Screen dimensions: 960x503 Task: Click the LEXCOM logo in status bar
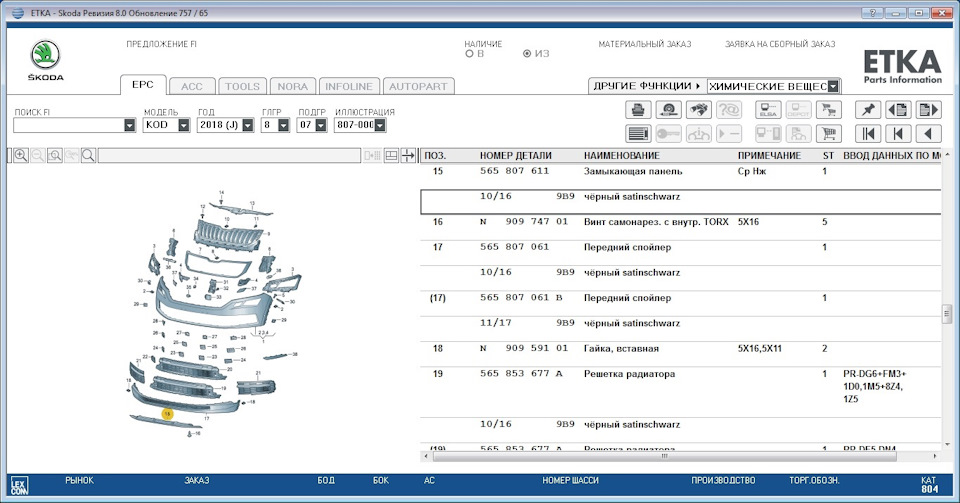[19, 485]
